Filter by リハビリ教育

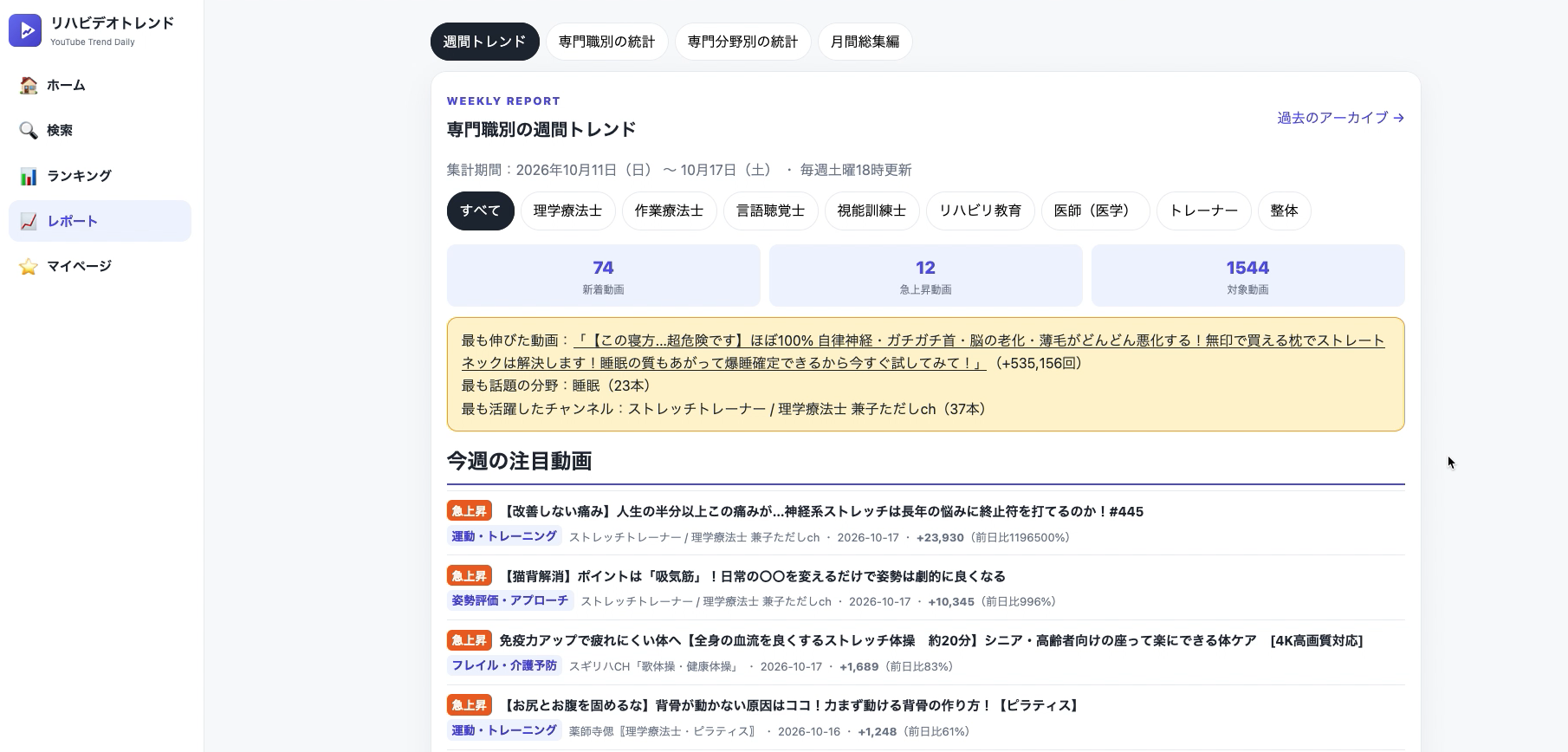[x=981, y=211]
